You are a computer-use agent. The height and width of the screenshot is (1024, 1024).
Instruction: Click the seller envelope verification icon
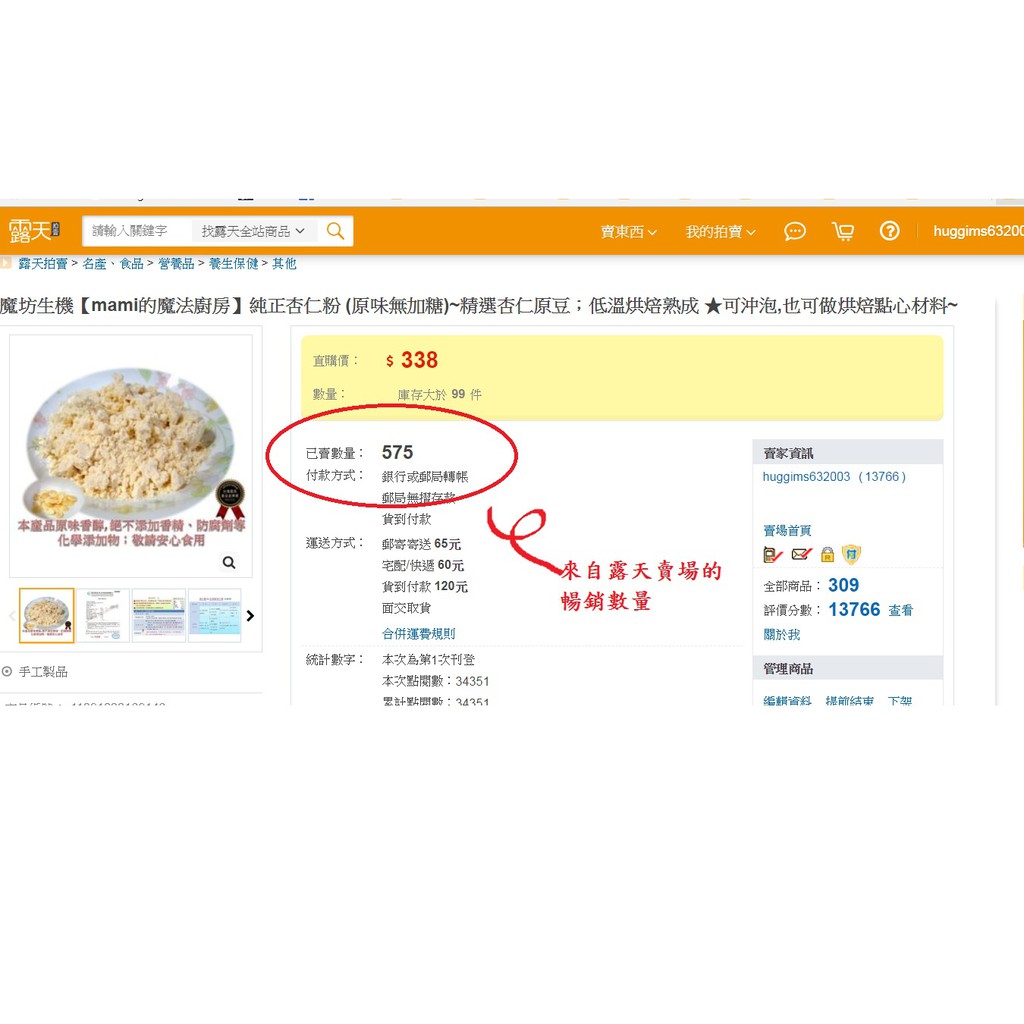click(x=801, y=554)
